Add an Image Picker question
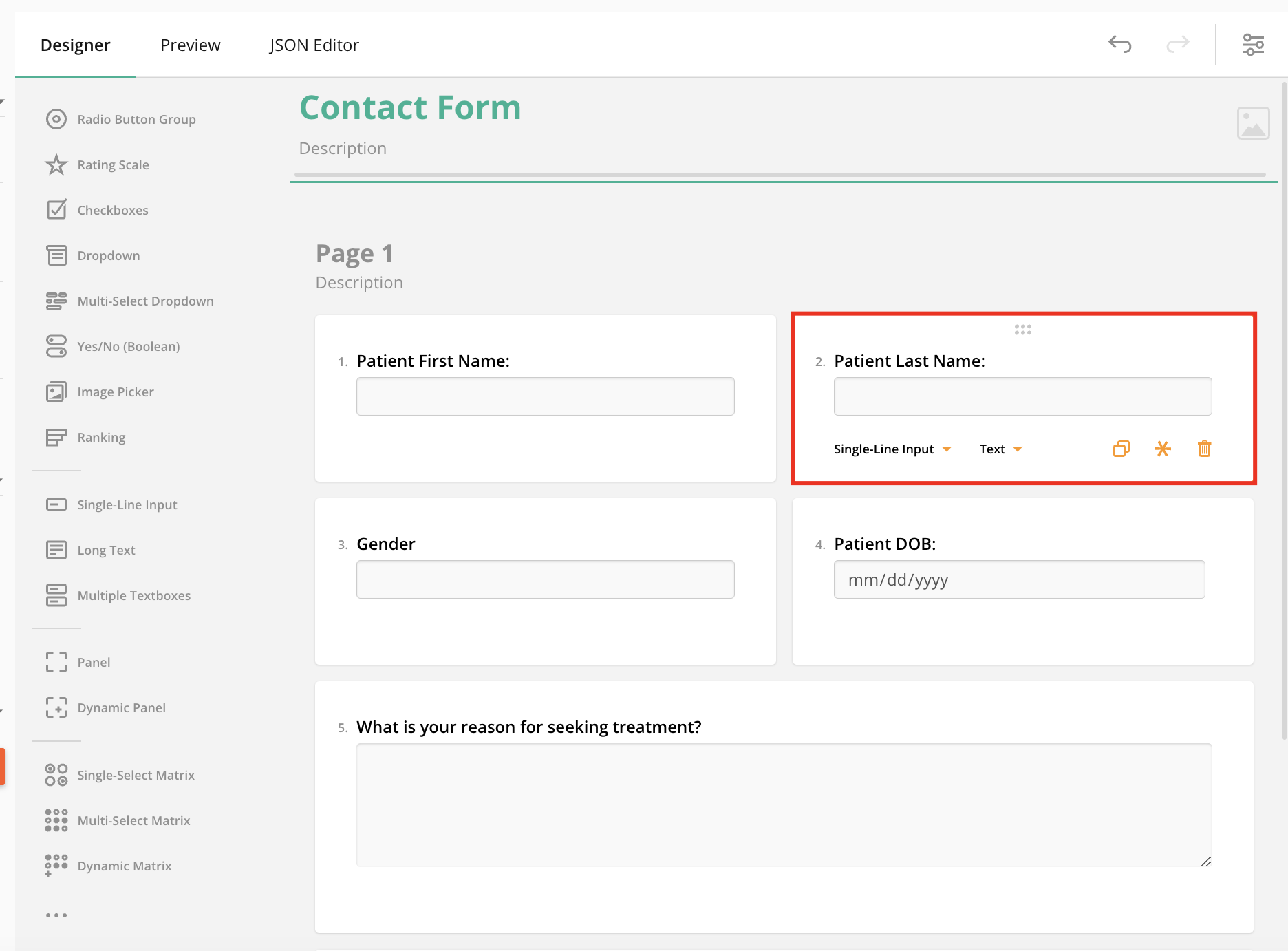Image resolution: width=1288 pixels, height=951 pixels. 115,392
